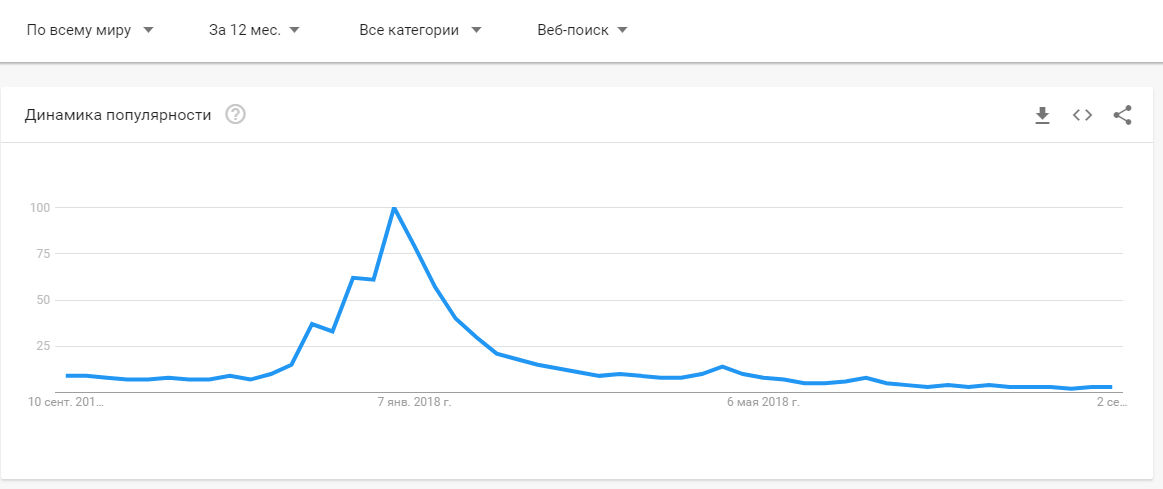This screenshot has height=489, width=1163.
Task: Click the 100 value on the y-axis
Action: [39, 208]
